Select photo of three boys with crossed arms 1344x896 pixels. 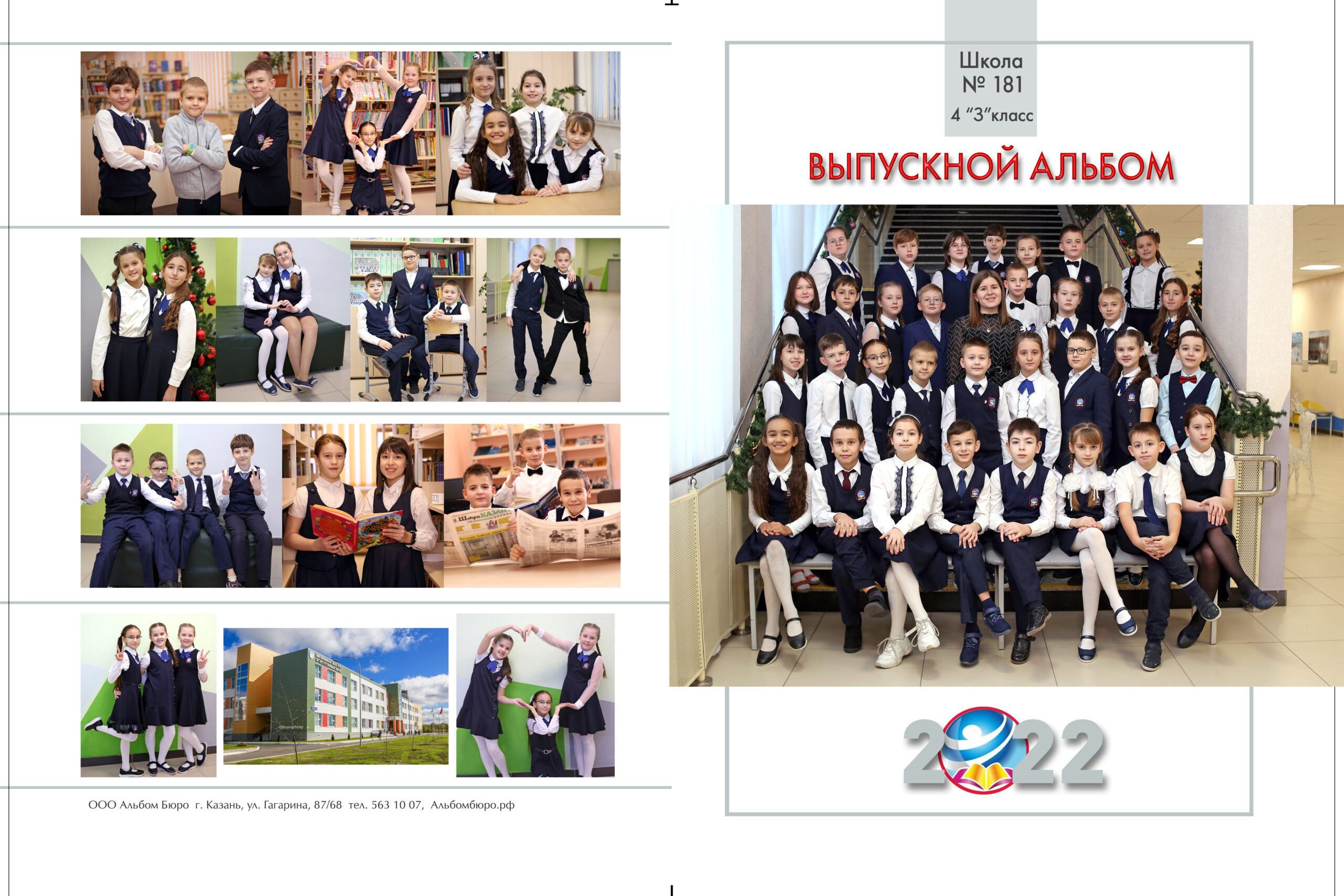pos(190,133)
